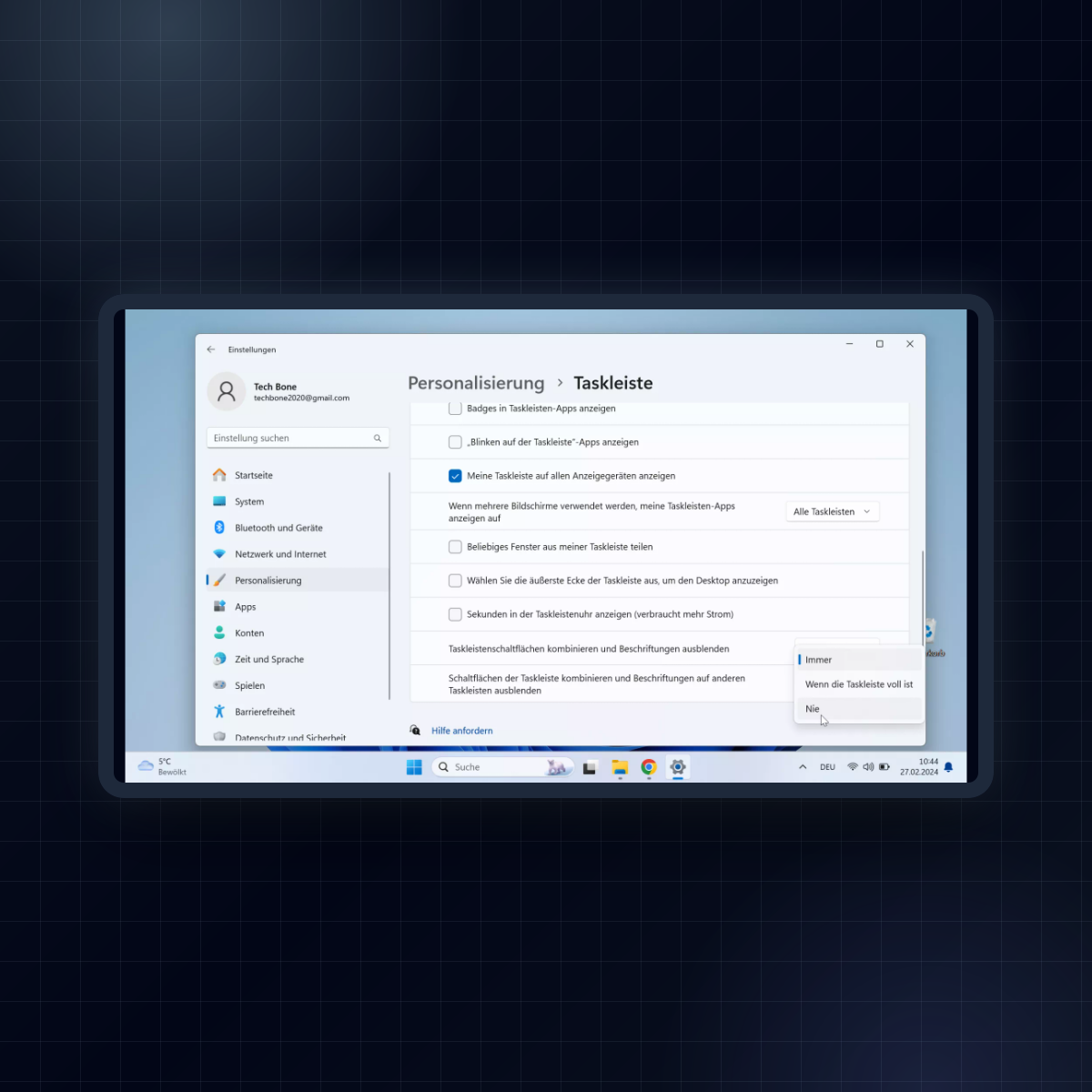The height and width of the screenshot is (1092, 1092).
Task: Click the 'Schaltflächen der Taskleiste kombinieren' text
Action: [597, 684]
